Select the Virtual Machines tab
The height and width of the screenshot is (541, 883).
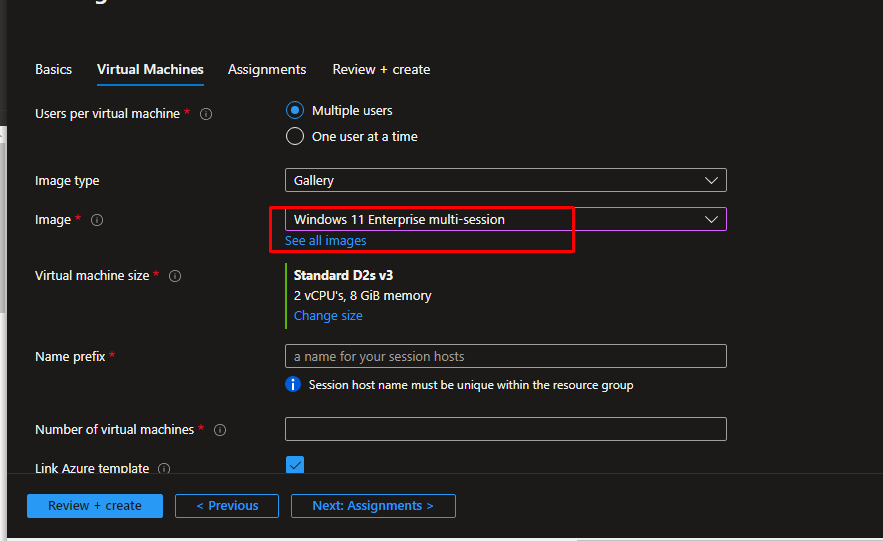150,70
